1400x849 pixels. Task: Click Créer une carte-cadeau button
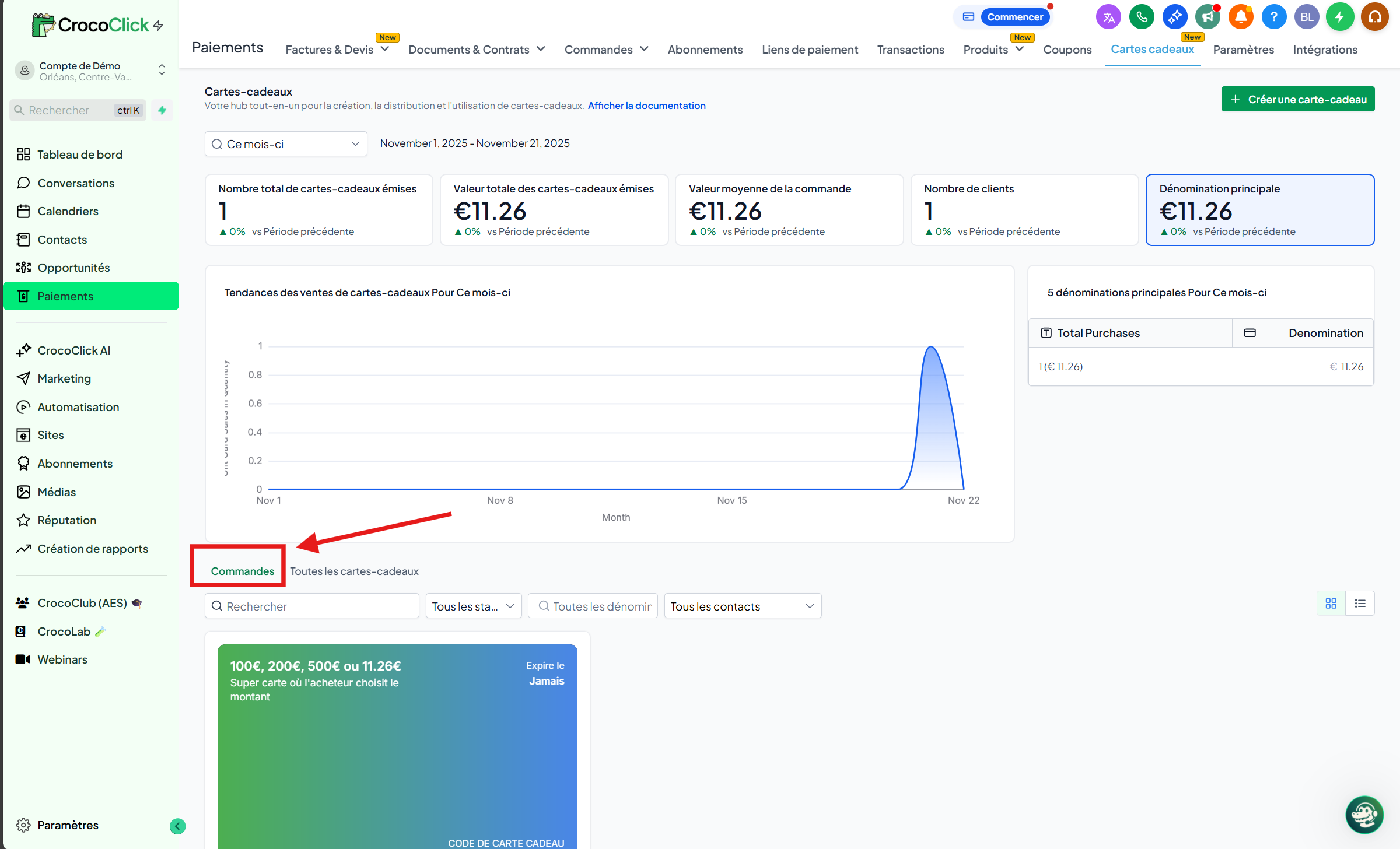[1298, 99]
